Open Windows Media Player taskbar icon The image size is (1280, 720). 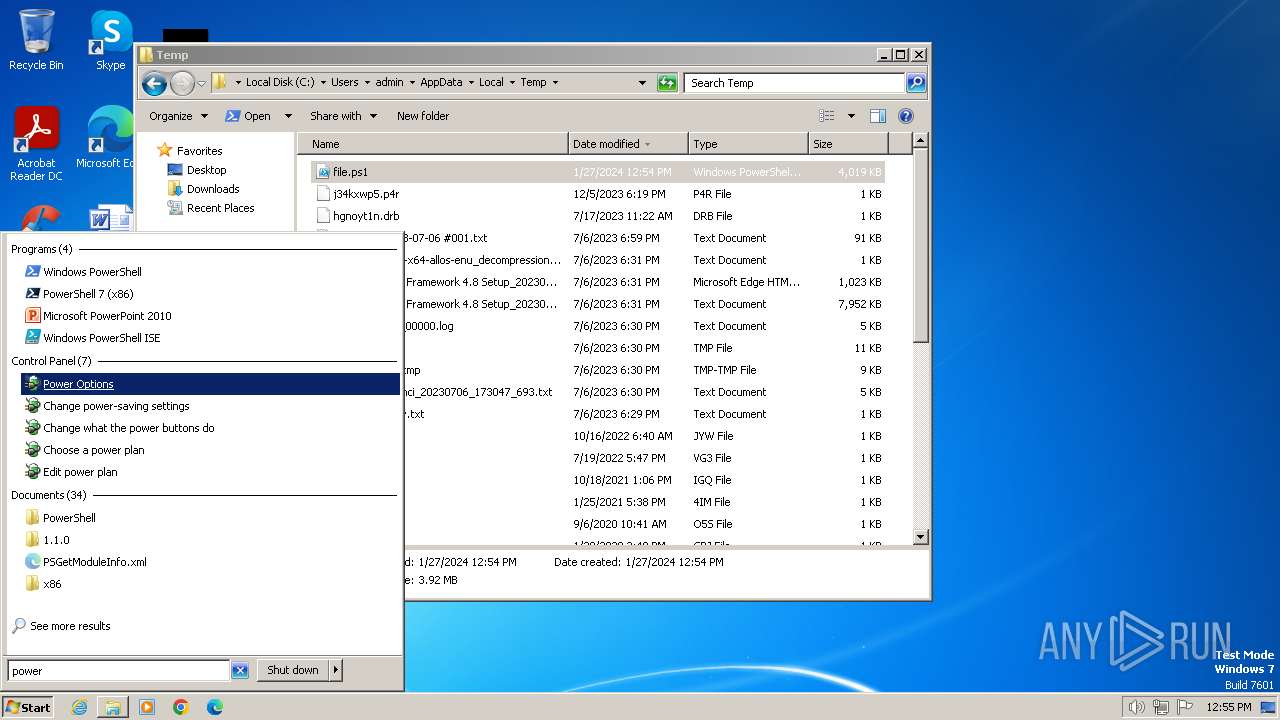coord(147,707)
